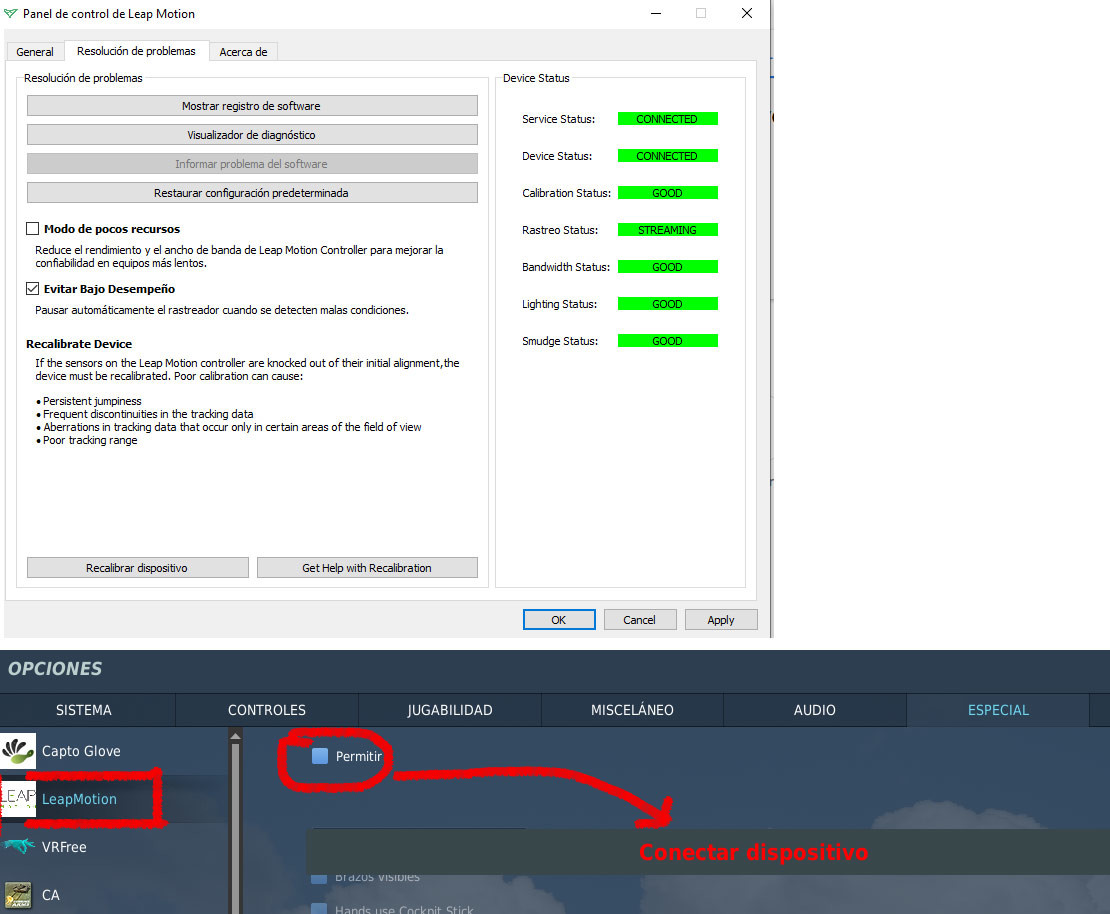Switch to the JUGABILIDAD tab
This screenshot has height=914, width=1110.
(x=450, y=710)
